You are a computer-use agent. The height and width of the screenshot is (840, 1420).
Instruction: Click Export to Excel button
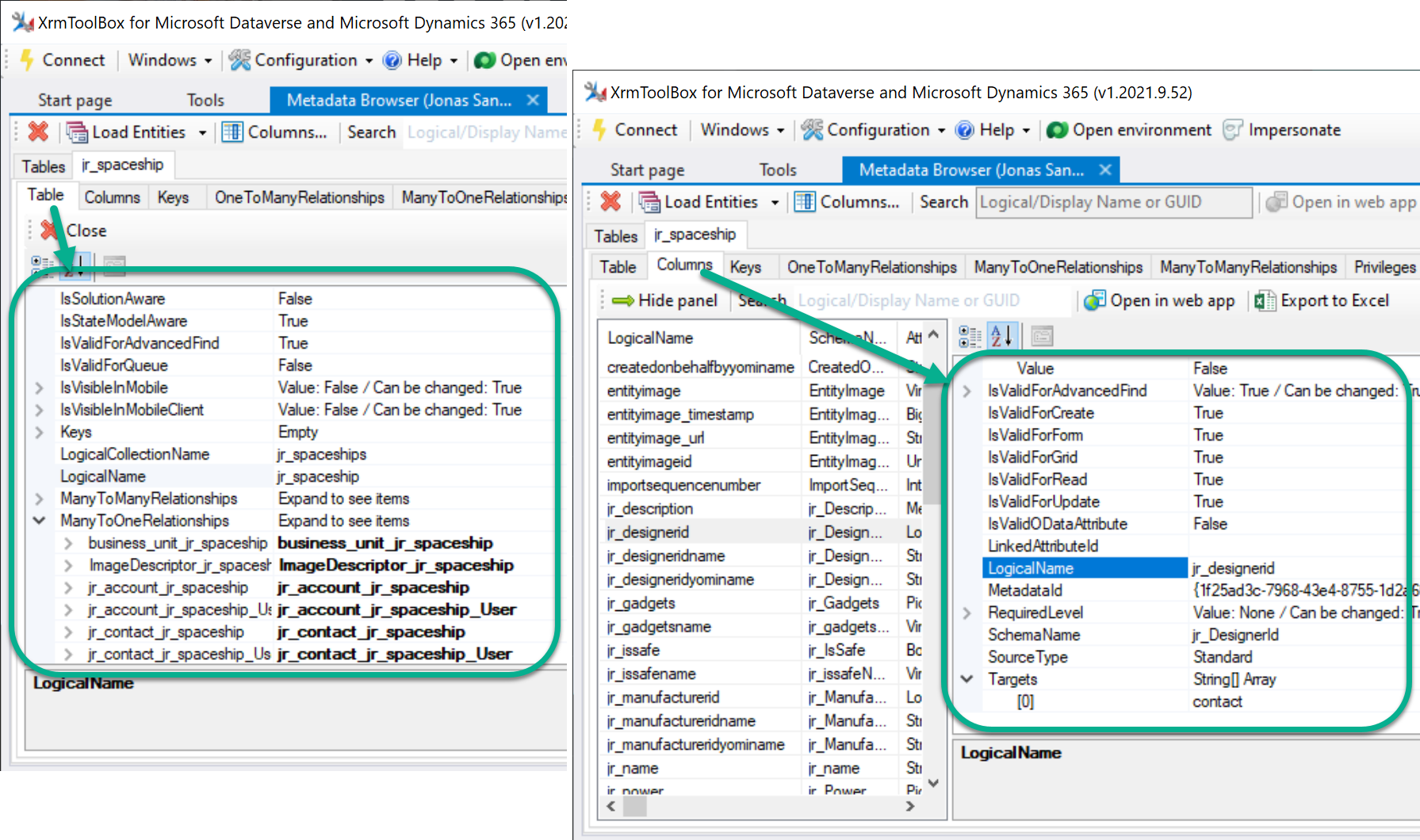[x=1322, y=300]
